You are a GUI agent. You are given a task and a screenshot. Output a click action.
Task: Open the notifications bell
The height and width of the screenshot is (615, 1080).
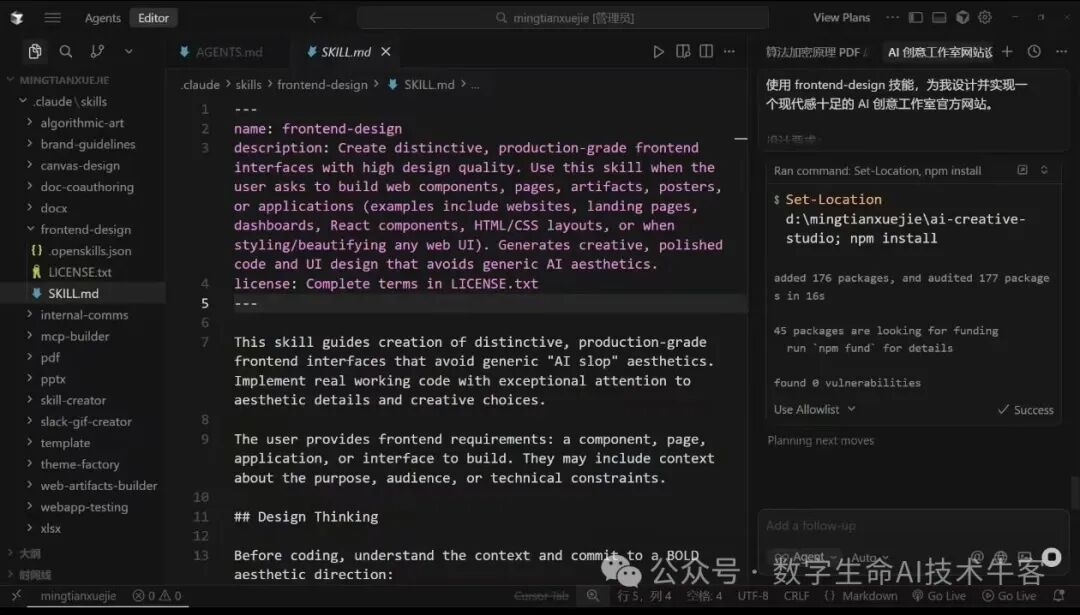(1059, 596)
